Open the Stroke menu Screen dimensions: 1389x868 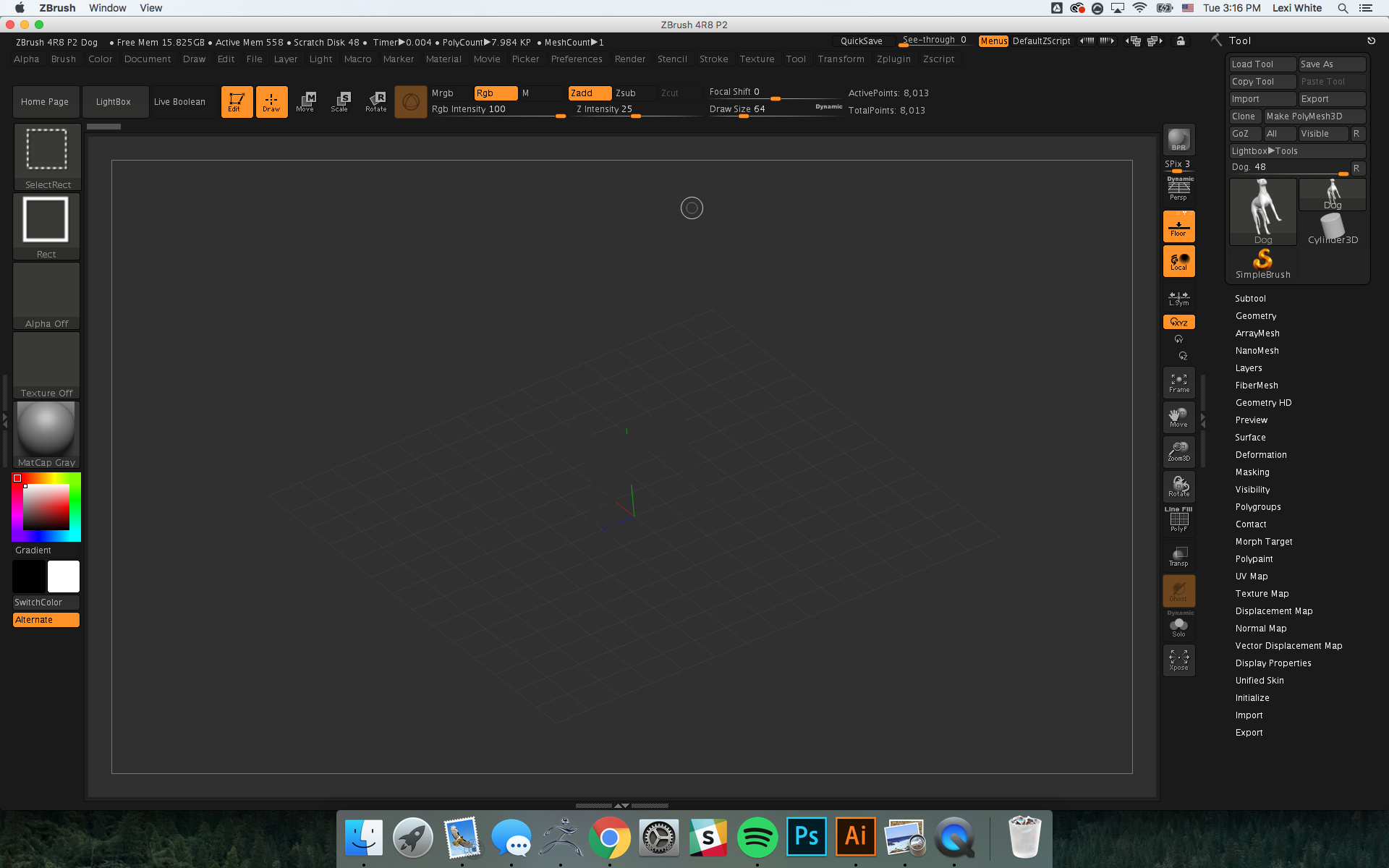tap(713, 59)
